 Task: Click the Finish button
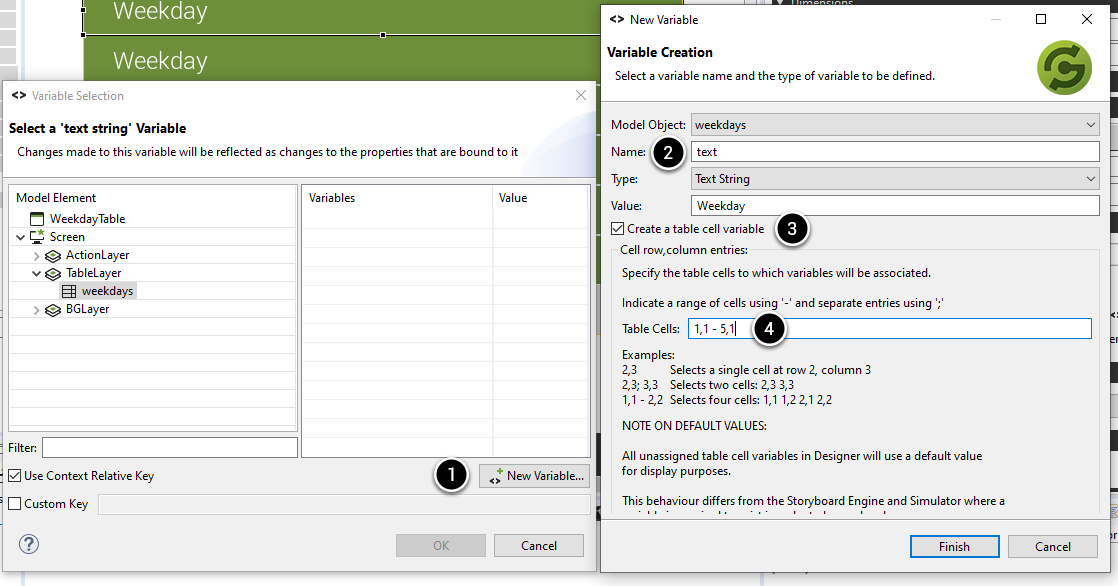(x=954, y=546)
